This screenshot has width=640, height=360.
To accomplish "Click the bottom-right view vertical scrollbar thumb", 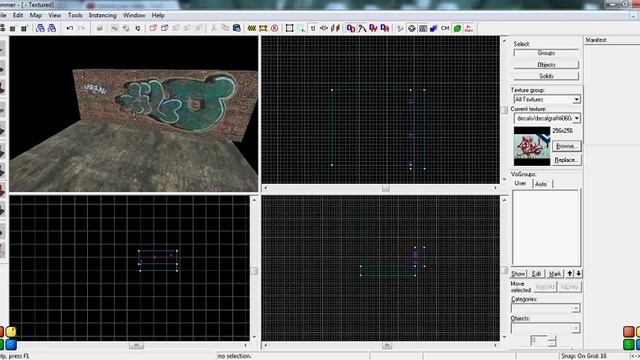I will click(x=504, y=271).
